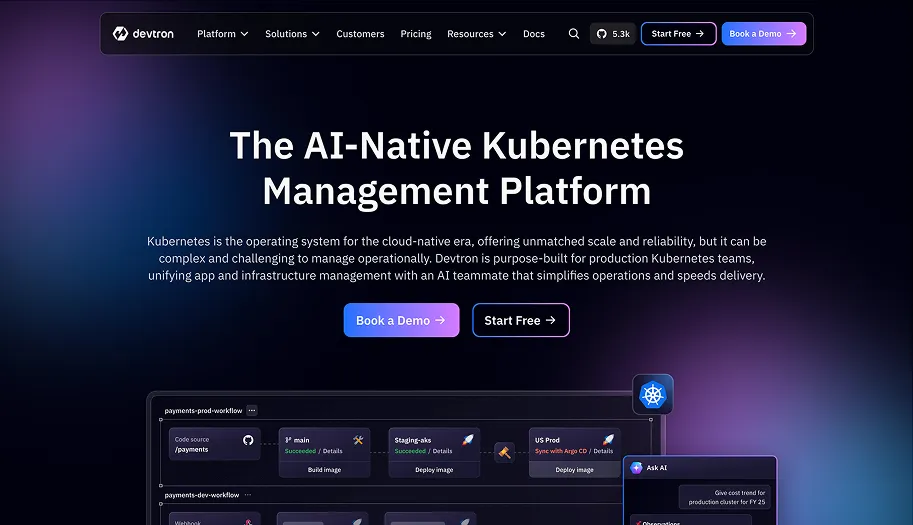Click Build image on main card
913x525 pixels.
tap(324, 470)
